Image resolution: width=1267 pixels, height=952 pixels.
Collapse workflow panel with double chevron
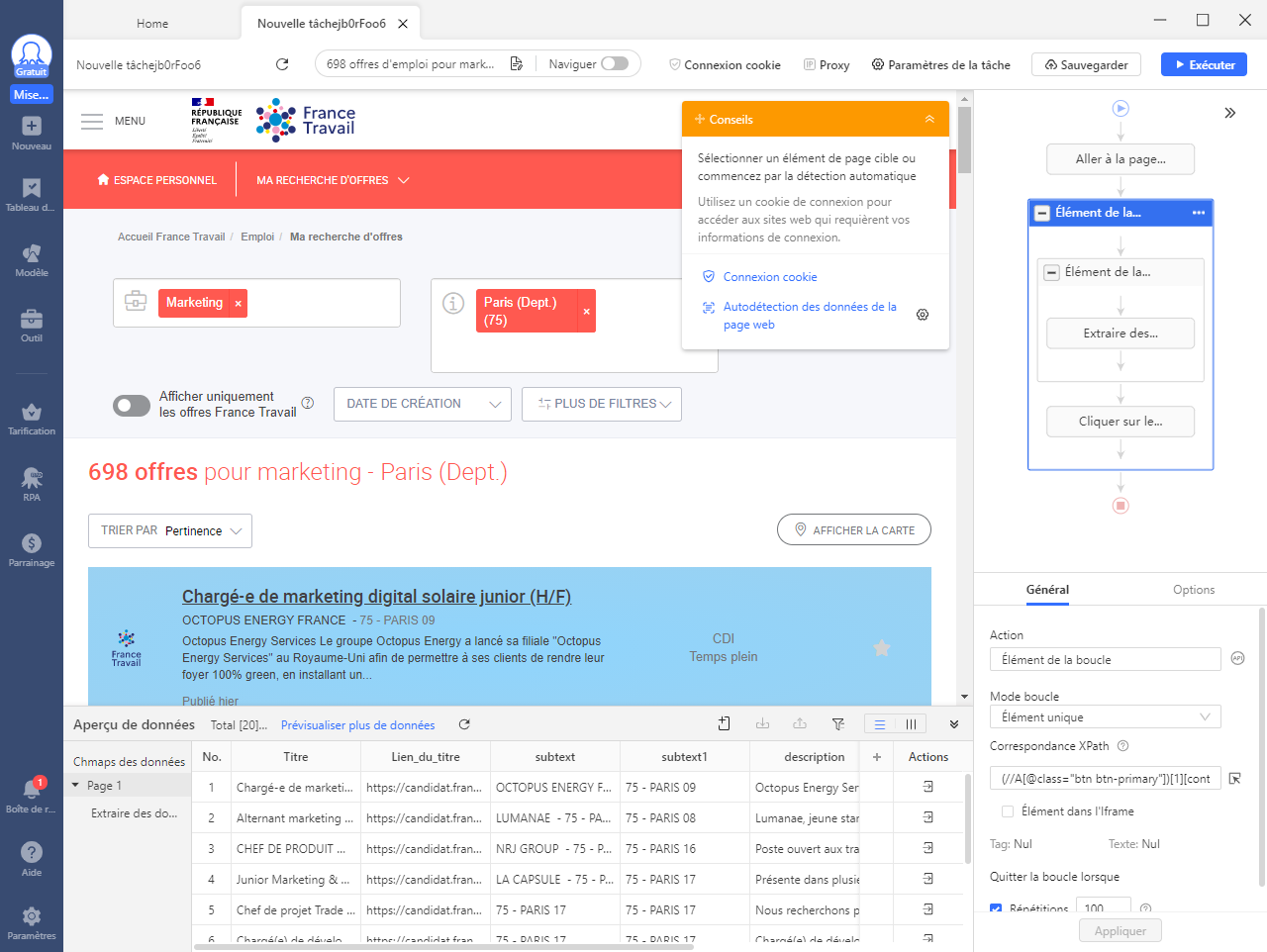pyautogui.click(x=1229, y=113)
